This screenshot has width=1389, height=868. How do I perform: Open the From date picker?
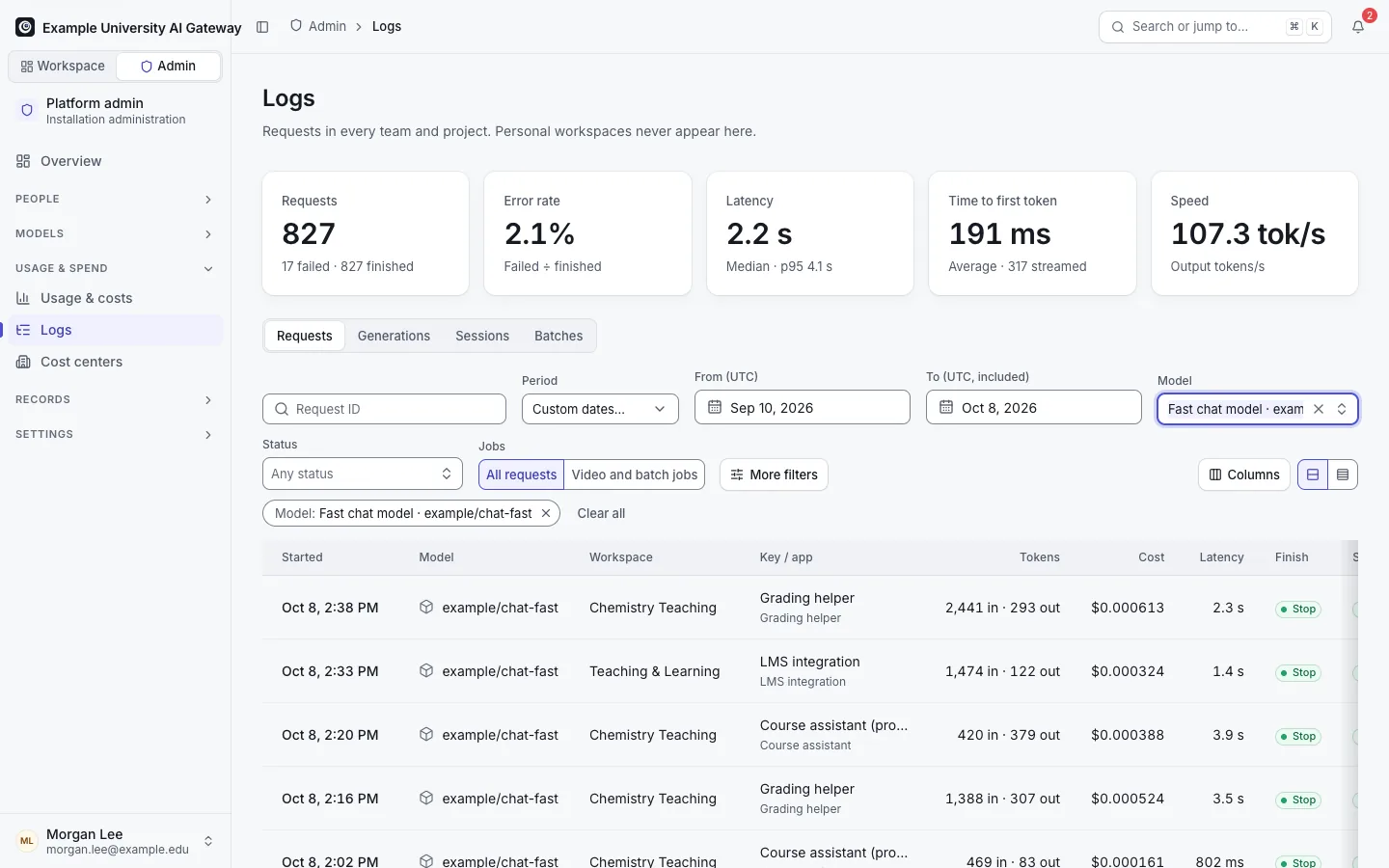pos(803,407)
